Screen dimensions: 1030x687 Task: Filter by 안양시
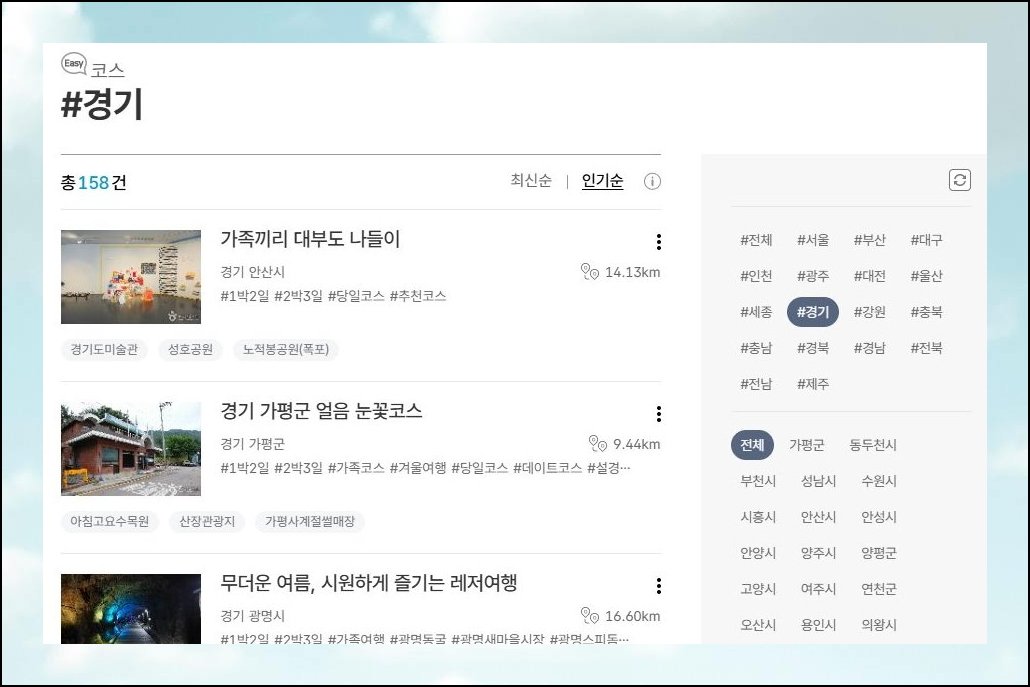tap(758, 553)
